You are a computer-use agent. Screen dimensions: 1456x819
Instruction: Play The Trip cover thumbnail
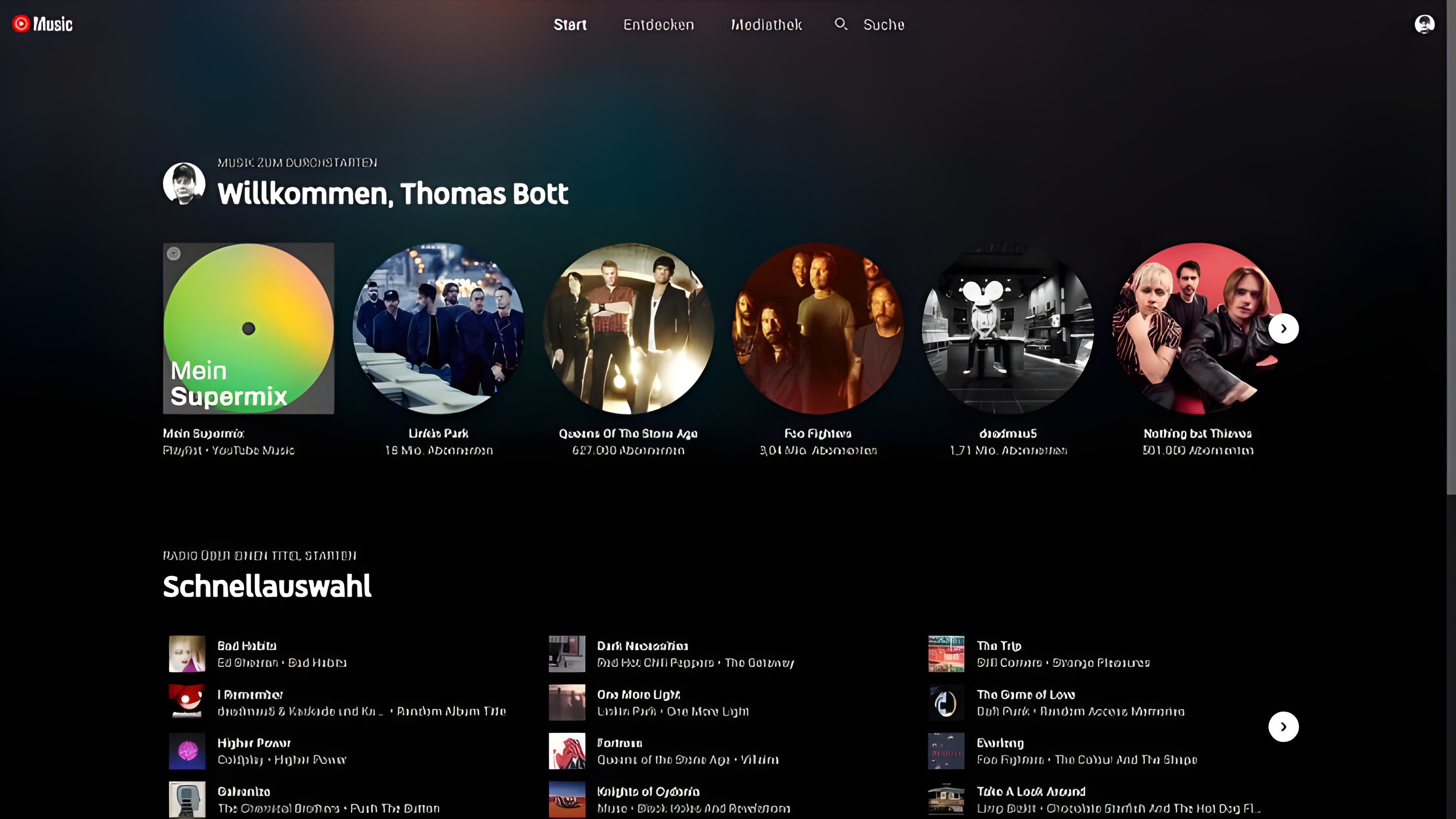(946, 654)
